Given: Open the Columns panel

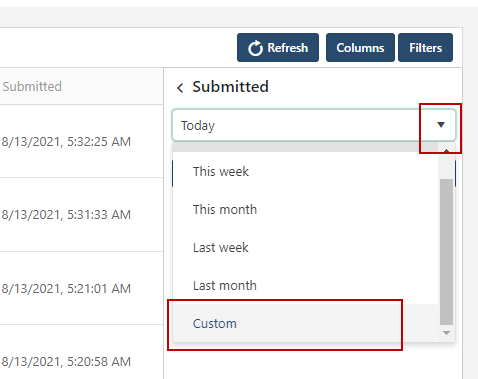Looking at the screenshot, I should click(360, 48).
